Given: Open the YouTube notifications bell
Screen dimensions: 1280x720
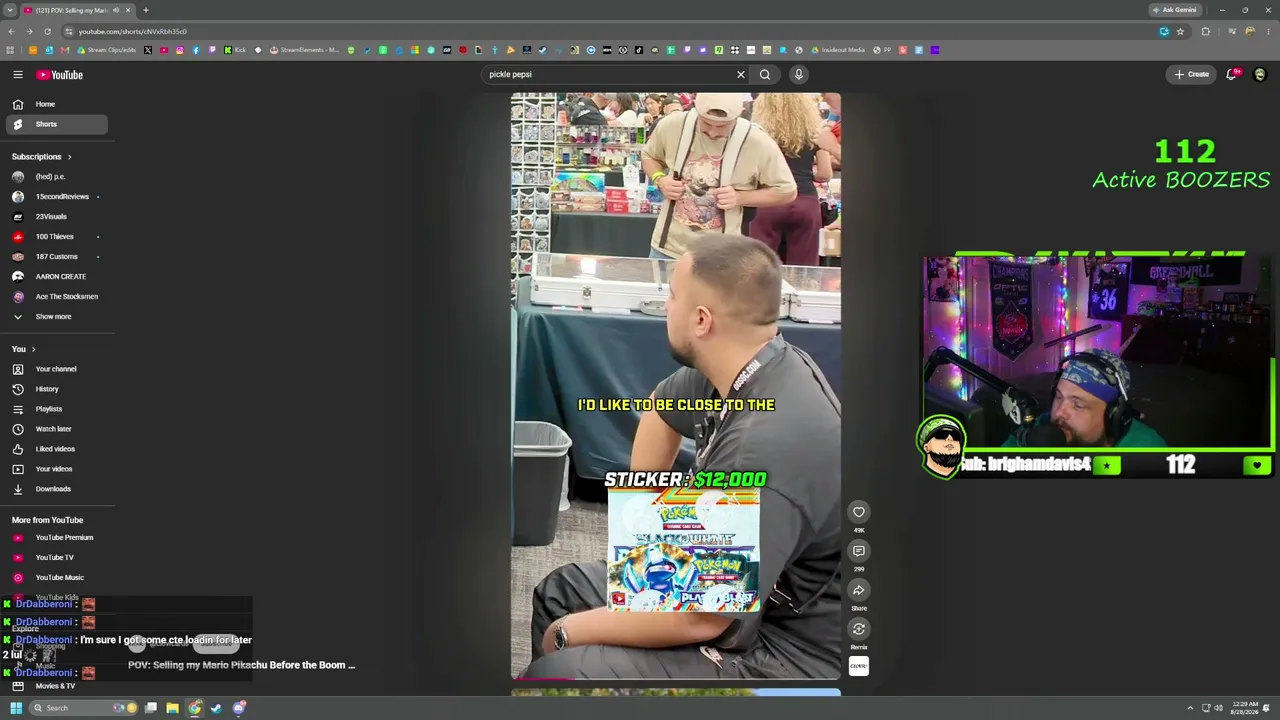Looking at the screenshot, I should 1232,74.
